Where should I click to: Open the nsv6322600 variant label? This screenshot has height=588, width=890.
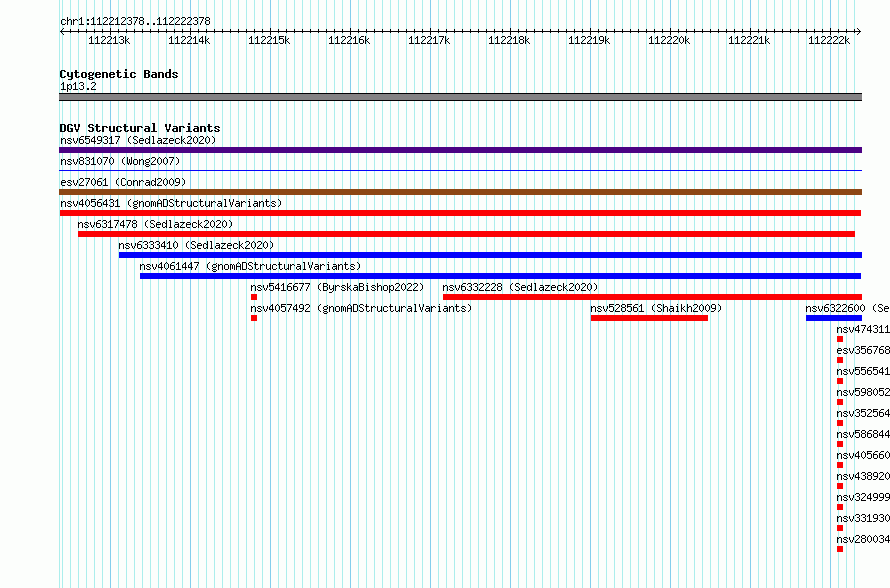tap(847, 308)
